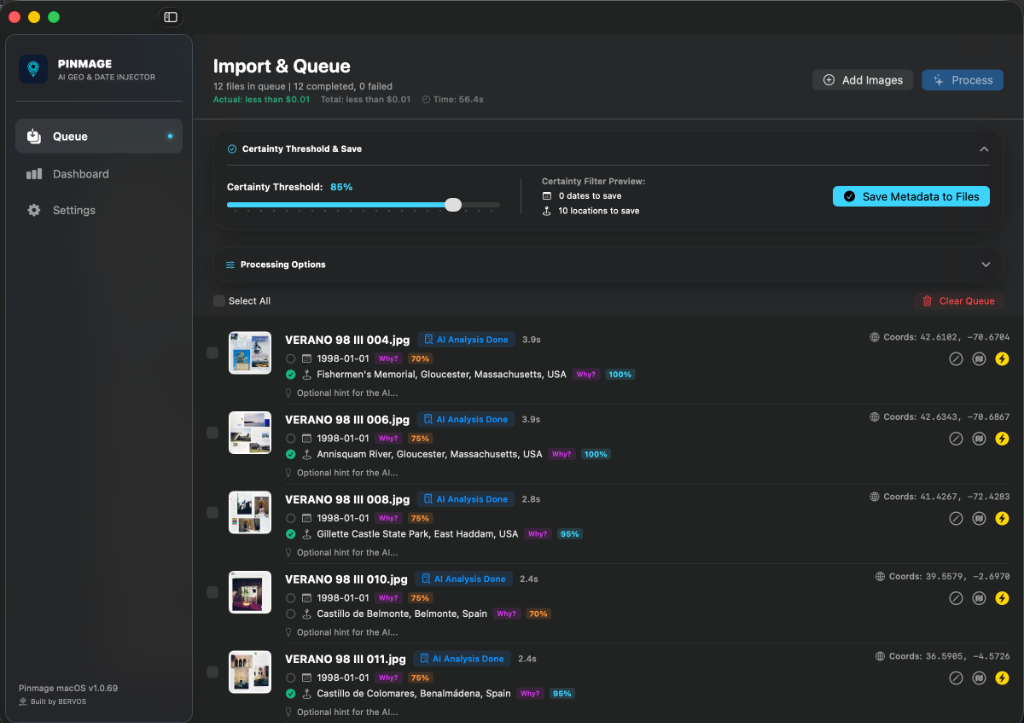Viewport: 1024px width, 723px height.
Task: Tick the checkbox for VERANO 98 III 006.jpg
Action: [212, 432]
